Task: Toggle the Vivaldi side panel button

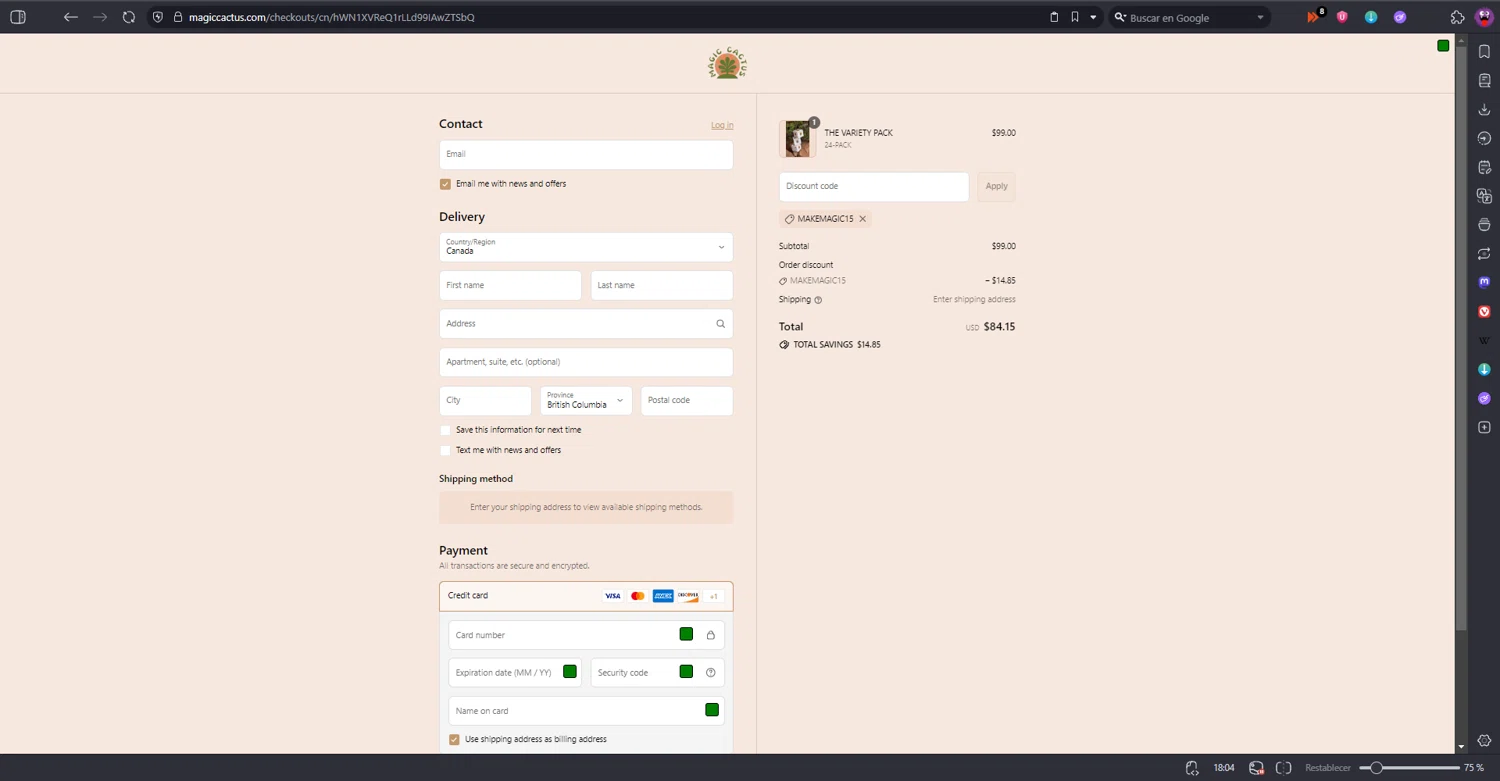Action: point(17,17)
